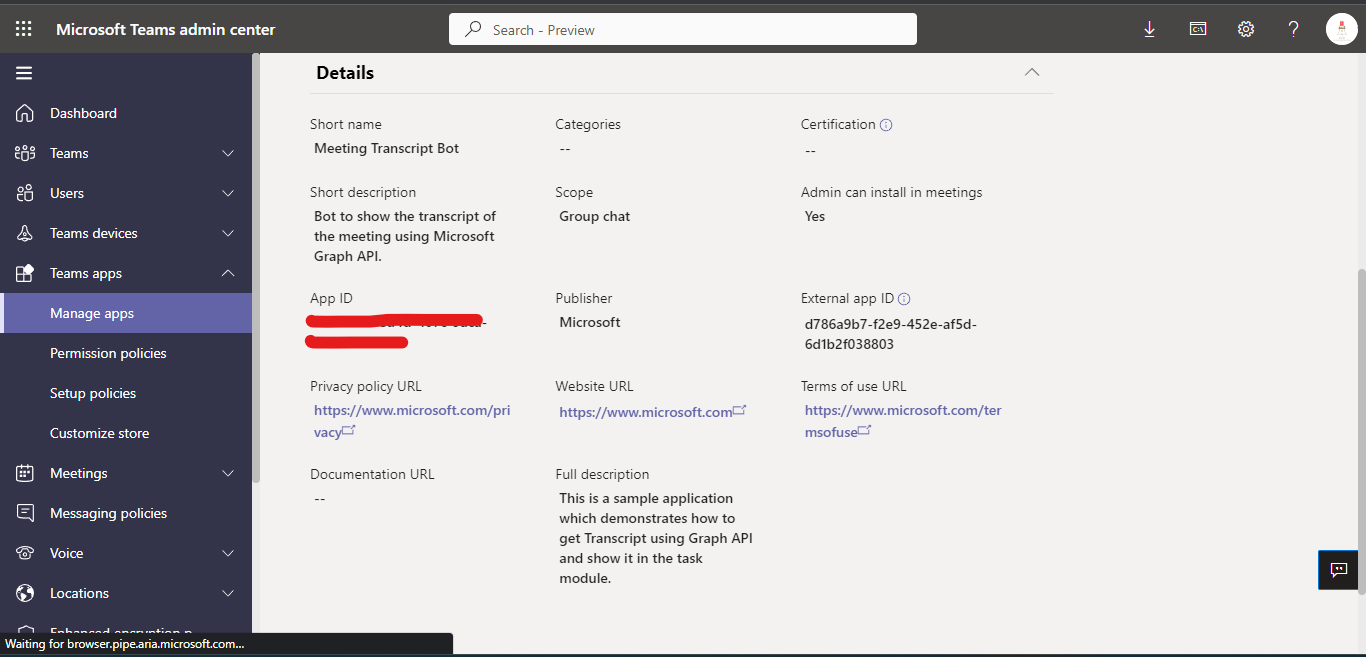Select Manage apps in the sidebar
This screenshot has width=1366, height=657.
coord(90,312)
